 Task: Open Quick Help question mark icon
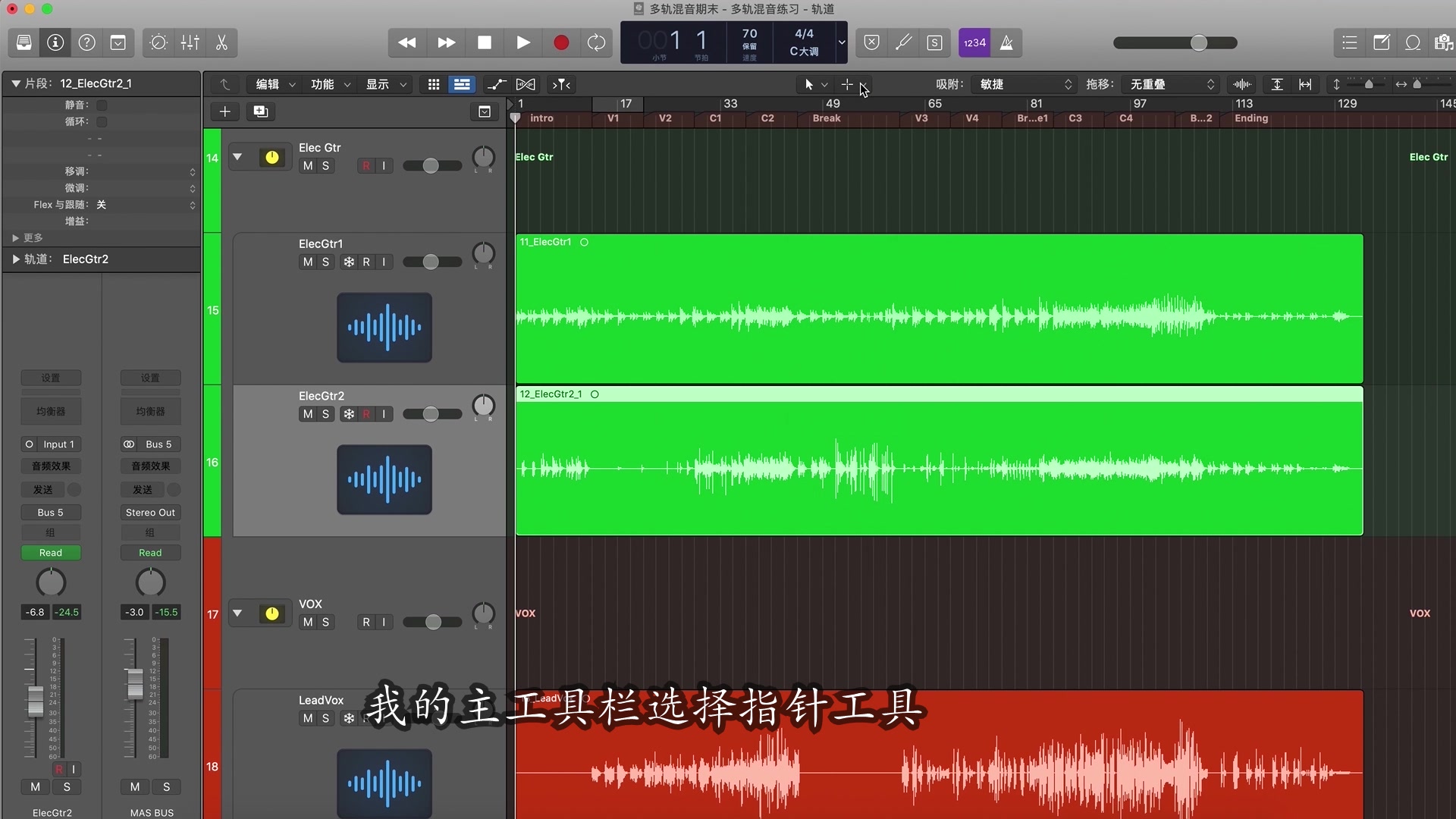pos(87,42)
